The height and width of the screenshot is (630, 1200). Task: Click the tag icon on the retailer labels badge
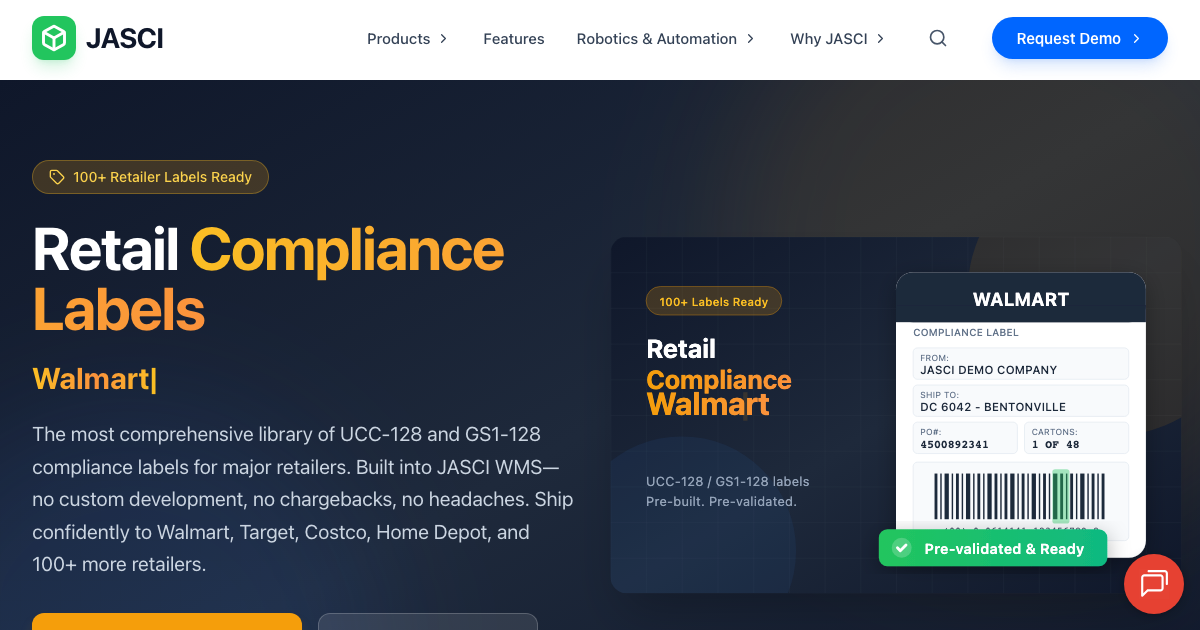point(55,176)
